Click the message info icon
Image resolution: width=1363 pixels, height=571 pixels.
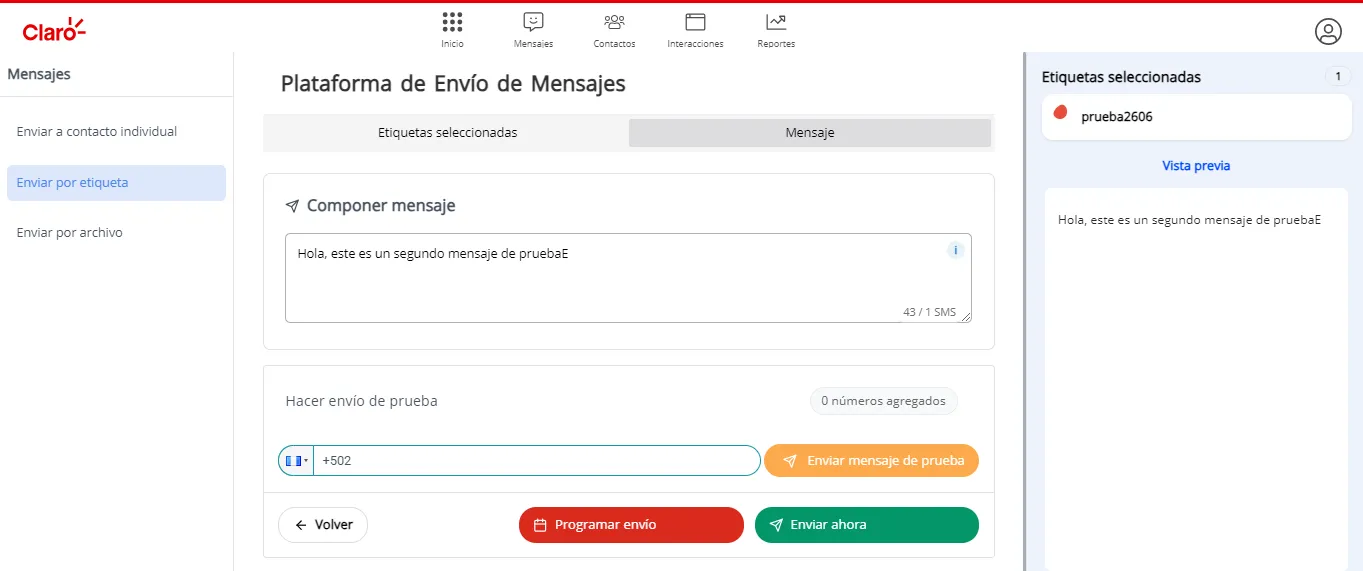pyautogui.click(x=955, y=251)
